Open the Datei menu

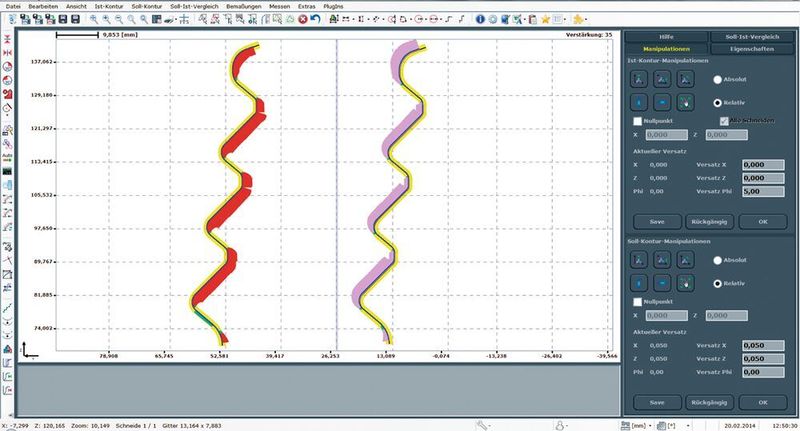[x=13, y=7]
